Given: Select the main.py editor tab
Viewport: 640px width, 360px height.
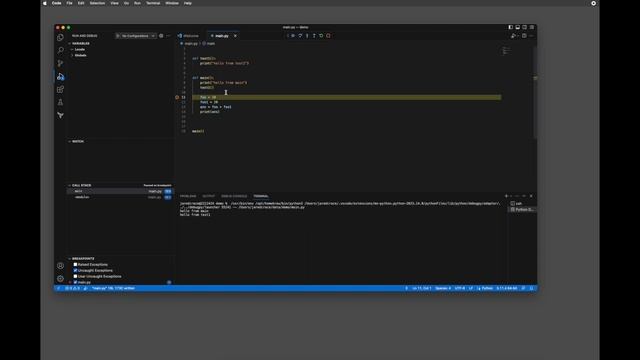Looking at the screenshot, I should click(222, 36).
